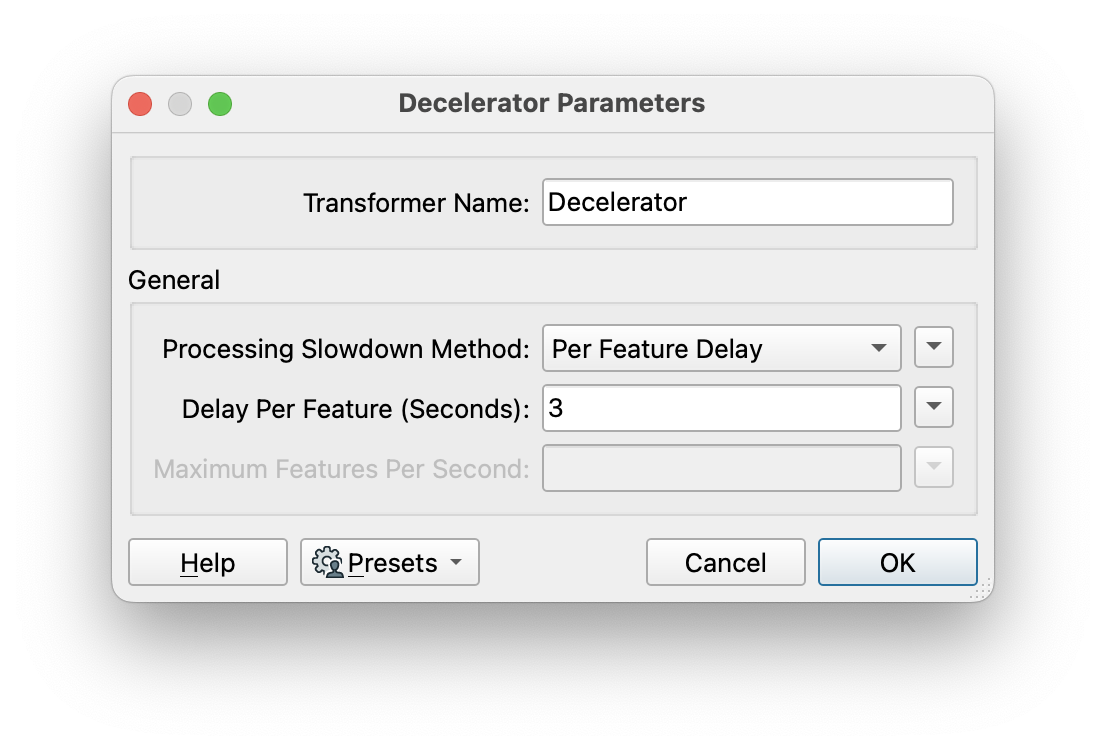Cancel the Decelerator parameter changes
The image size is (1106, 750).
pyautogui.click(x=726, y=562)
